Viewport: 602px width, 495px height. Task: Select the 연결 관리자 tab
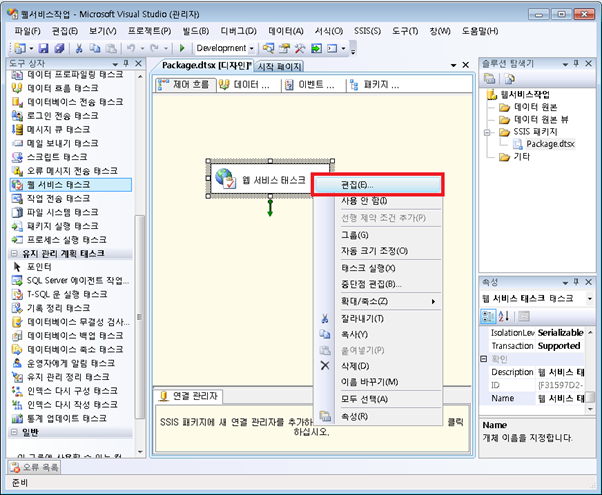coord(189,396)
